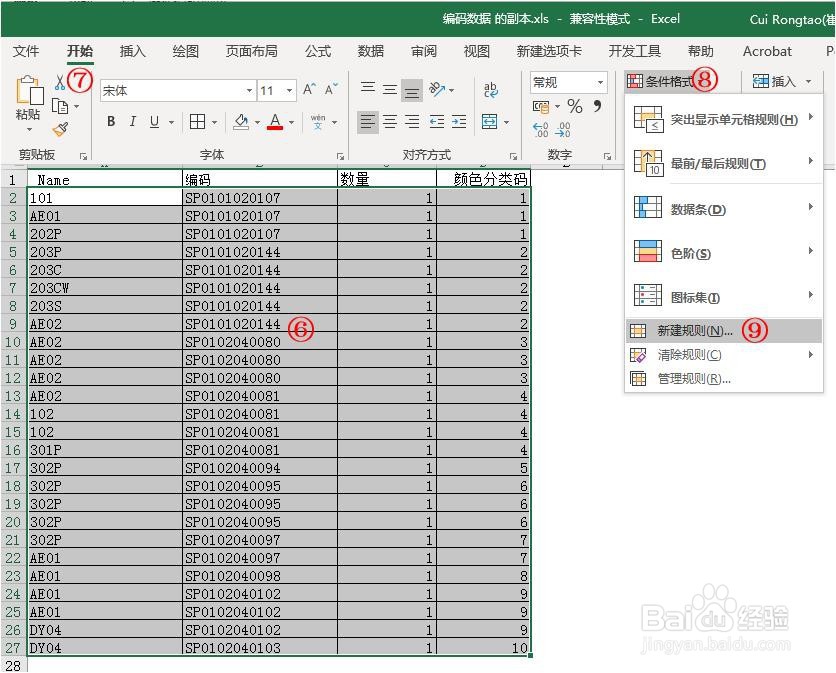Open number group dialog launcher

[x=607, y=156]
